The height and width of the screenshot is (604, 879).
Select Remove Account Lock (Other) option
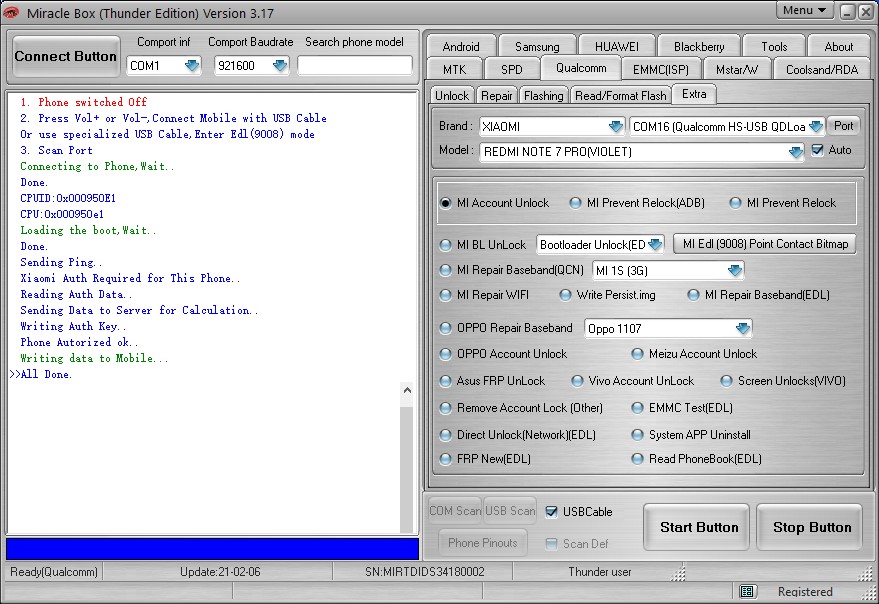coord(446,408)
